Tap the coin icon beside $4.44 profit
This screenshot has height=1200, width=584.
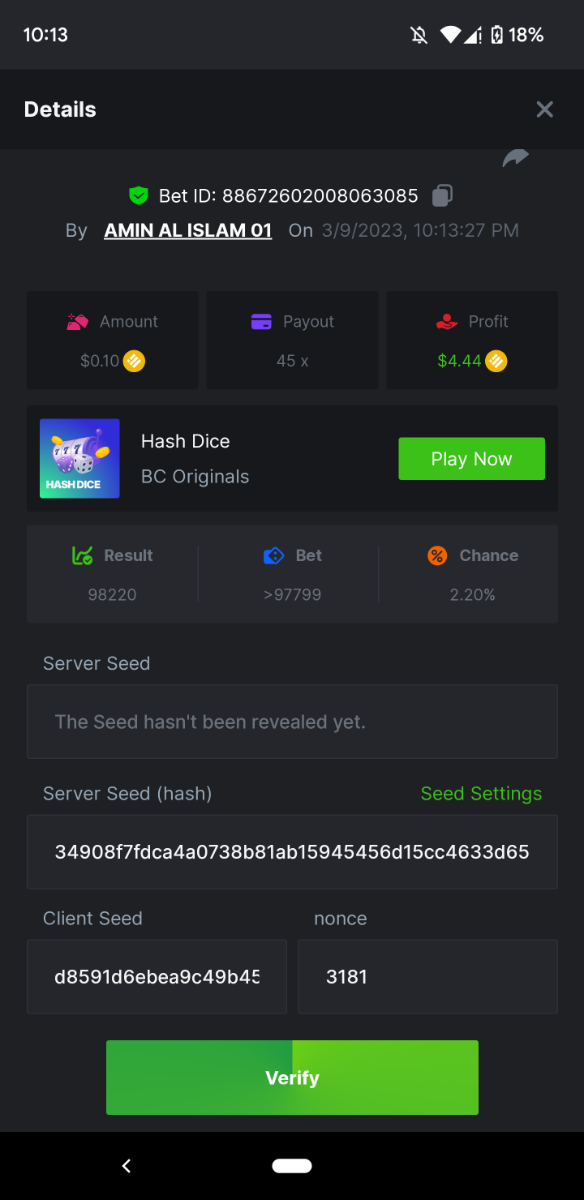[496, 361]
